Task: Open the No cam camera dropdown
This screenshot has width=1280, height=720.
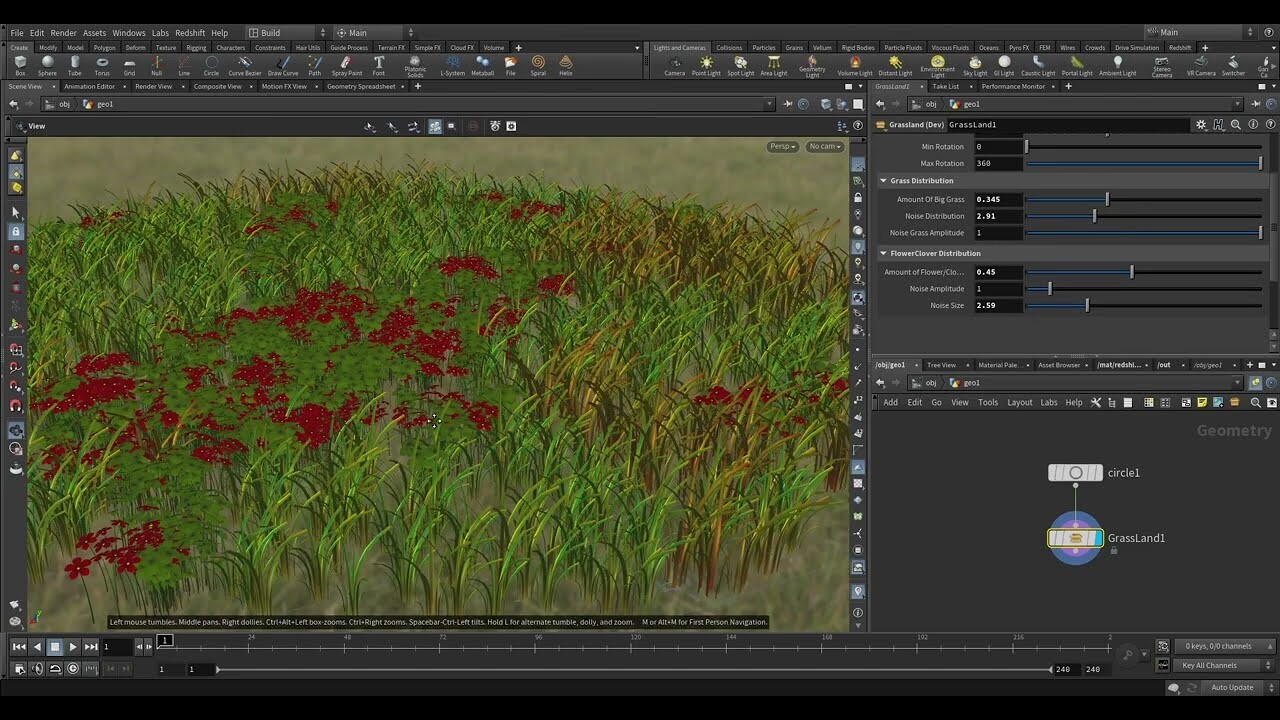Action: tap(823, 146)
